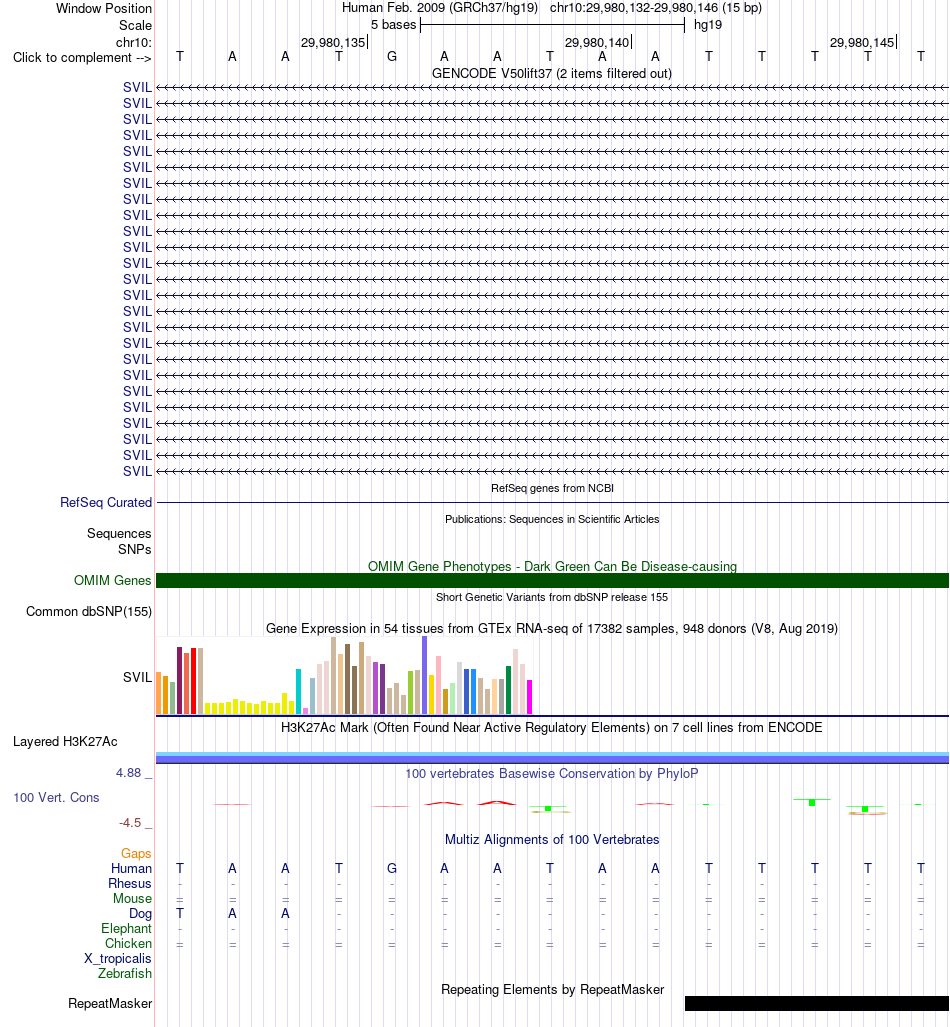Click the "RepeatMasker" track label
This screenshot has height=1027, width=950.
point(110,1003)
